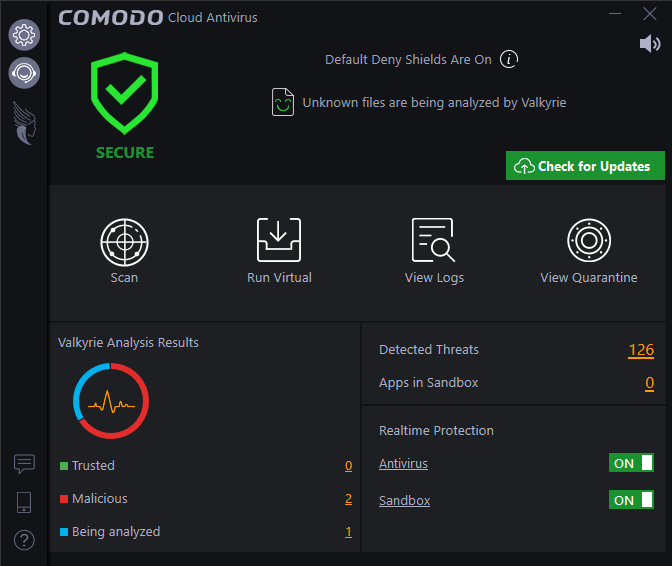The width and height of the screenshot is (672, 566).
Task: Launch Run Virtual
Action: click(279, 240)
